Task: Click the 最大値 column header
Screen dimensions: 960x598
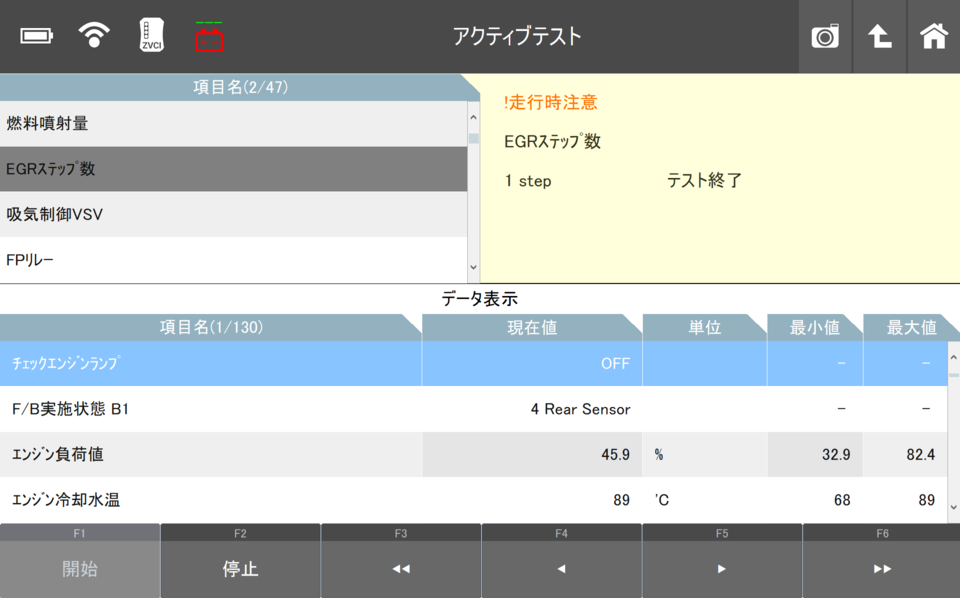Action: (912, 327)
